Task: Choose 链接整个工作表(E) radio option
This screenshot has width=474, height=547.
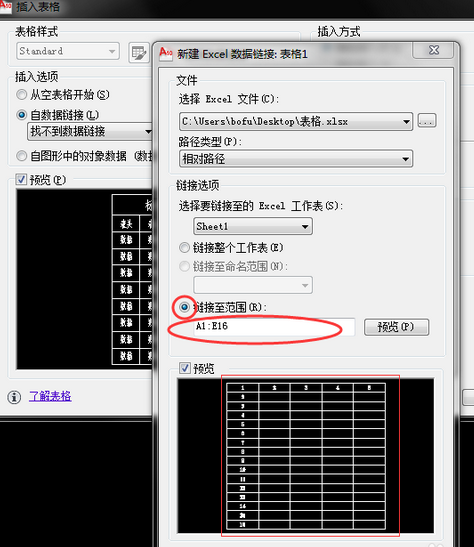Action: (184, 248)
